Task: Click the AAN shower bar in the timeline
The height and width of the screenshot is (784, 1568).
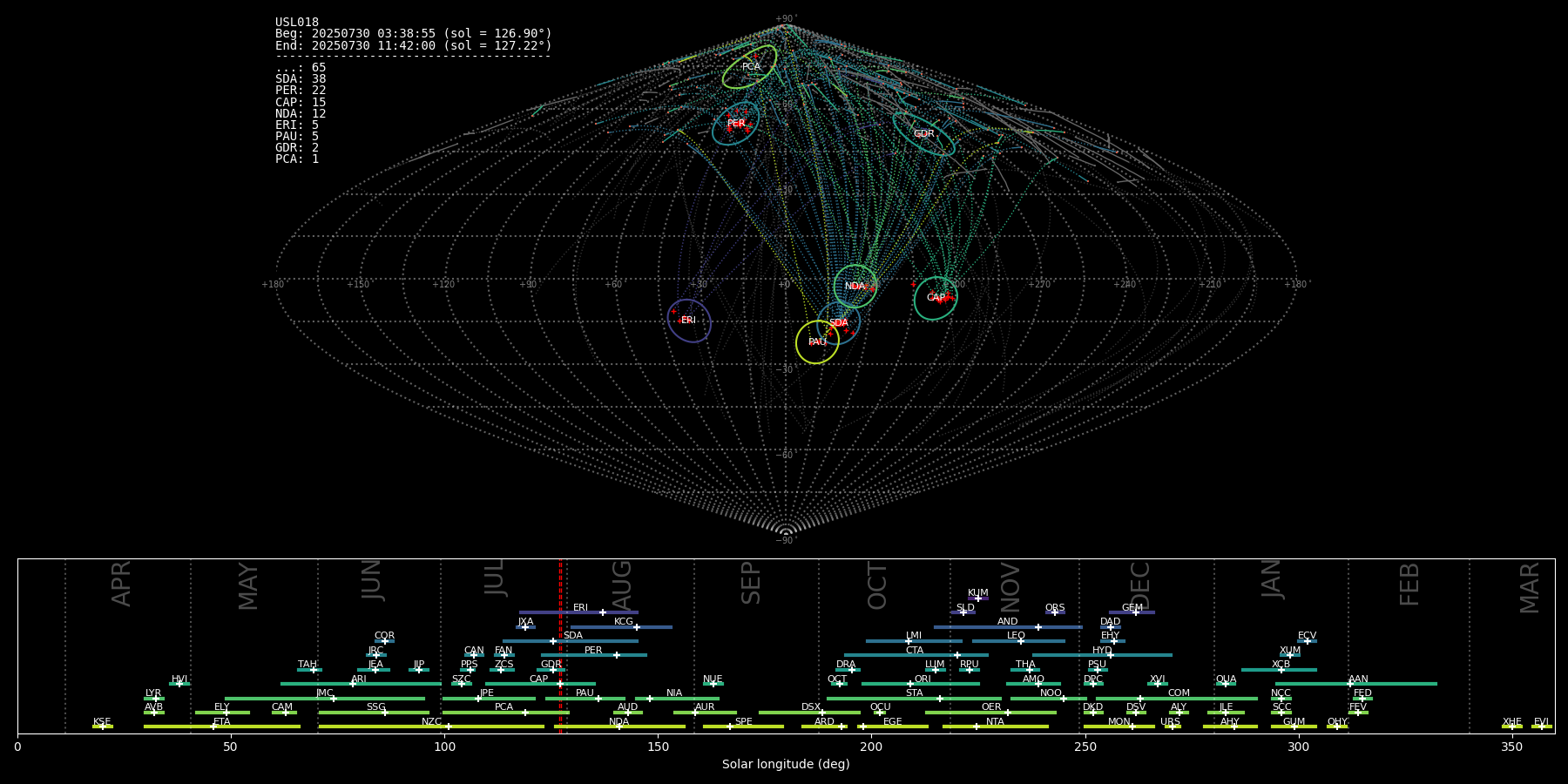Action: [1356, 684]
